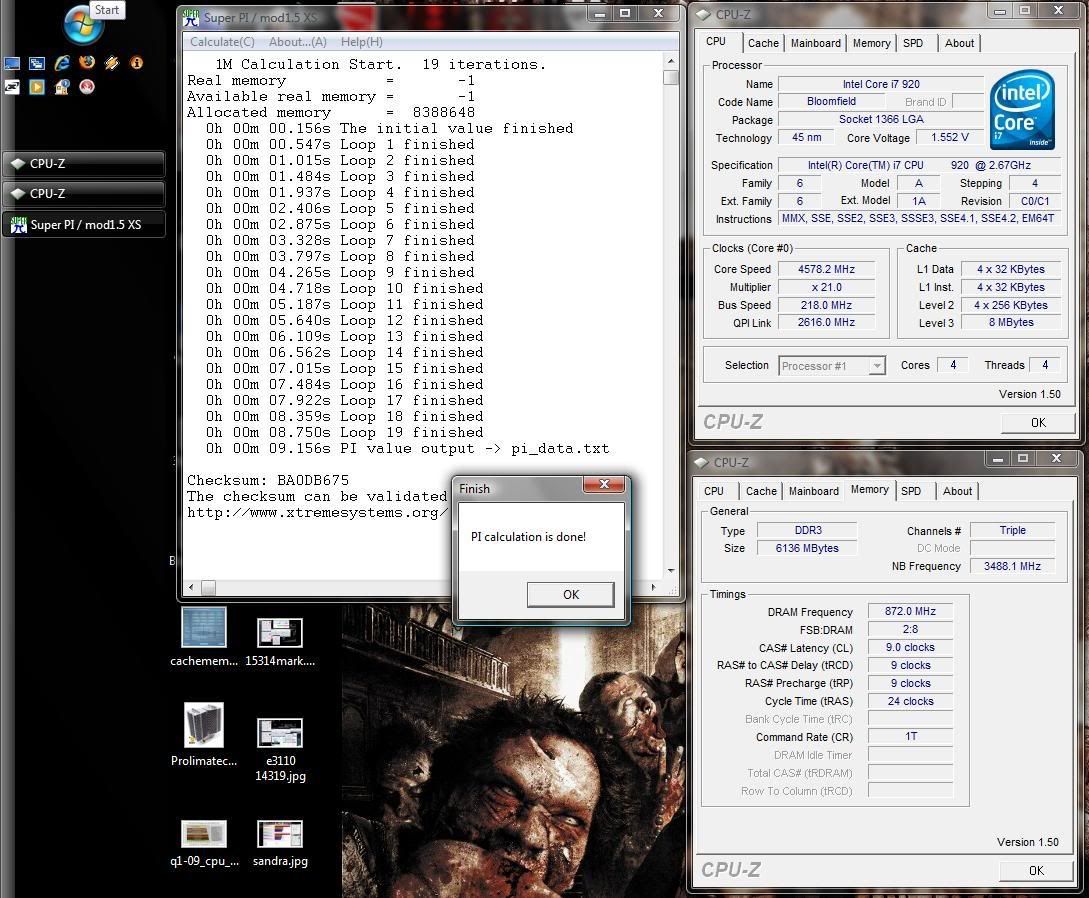The width and height of the screenshot is (1089, 898).
Task: Click the red round quick launch icon
Action: [x=87, y=87]
